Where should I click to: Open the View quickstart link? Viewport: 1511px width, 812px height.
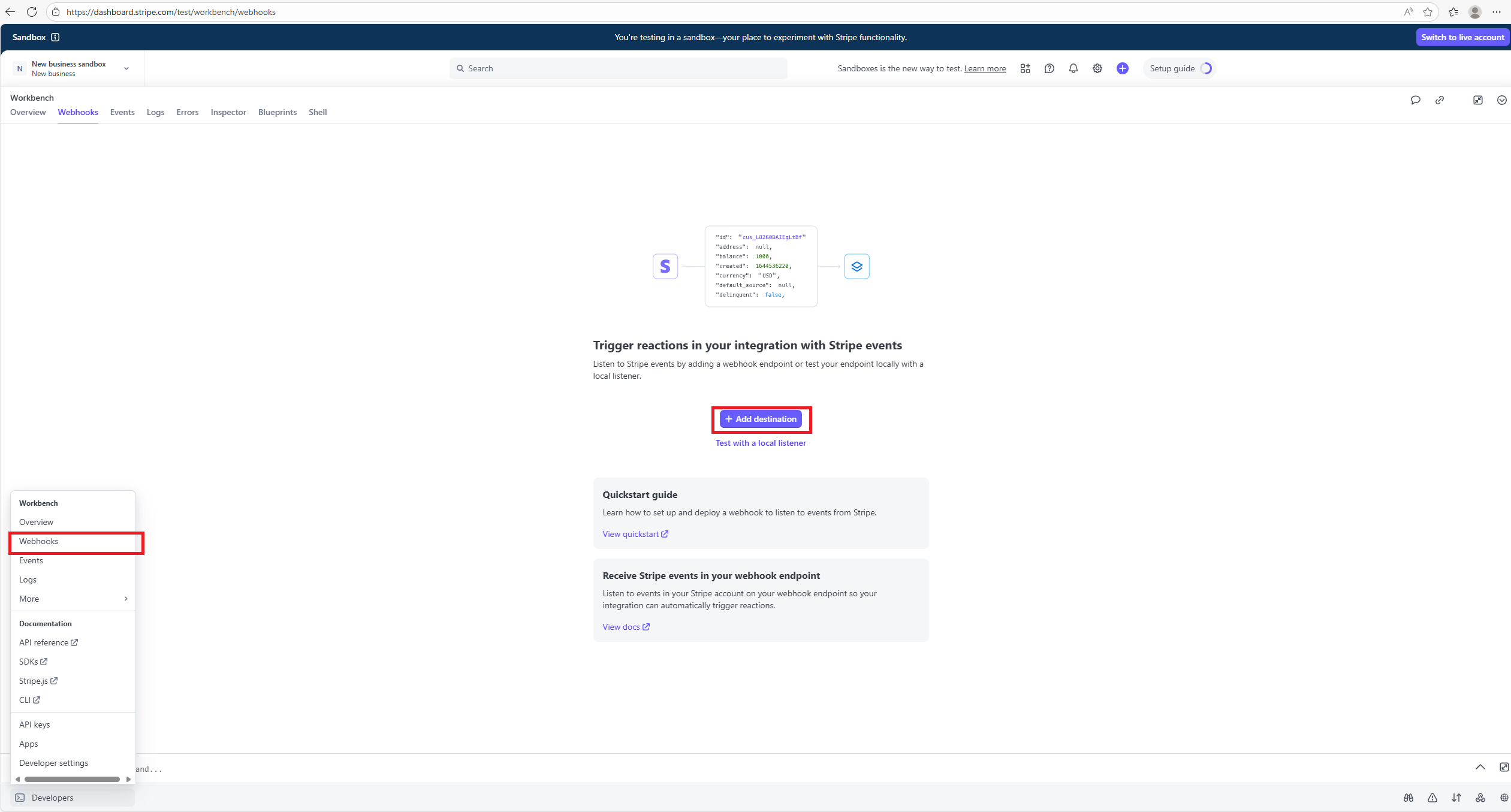coord(635,534)
